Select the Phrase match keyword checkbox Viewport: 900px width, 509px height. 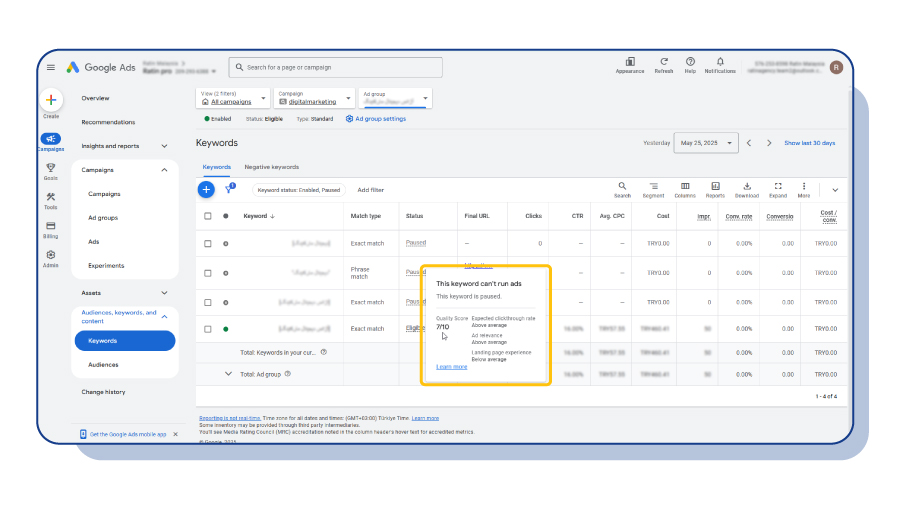[208, 273]
